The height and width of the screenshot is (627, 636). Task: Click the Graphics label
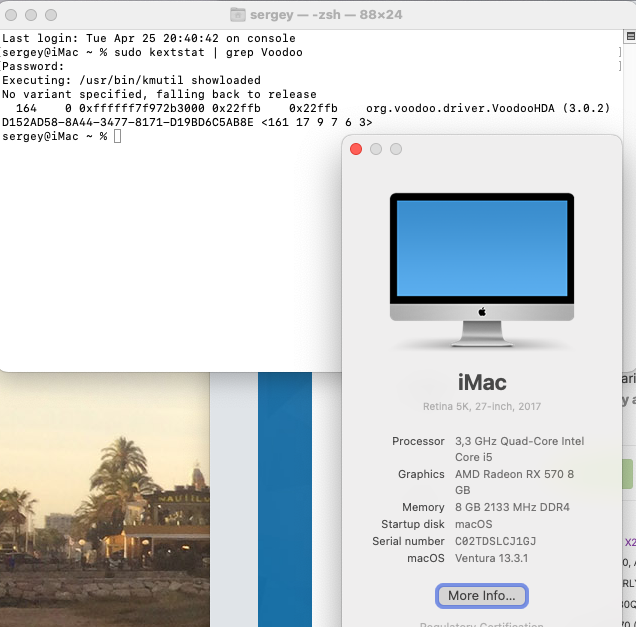tap(421, 474)
